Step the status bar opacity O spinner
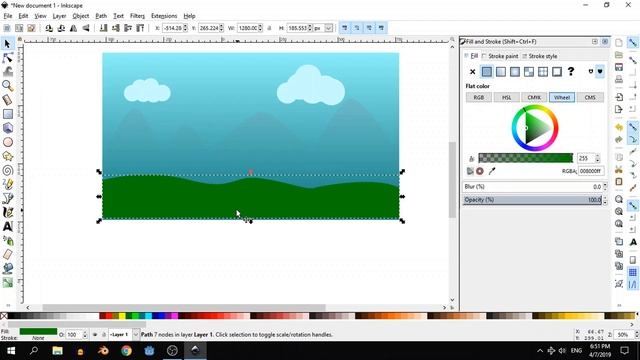Viewport: 640px width, 360px height. click(85, 334)
